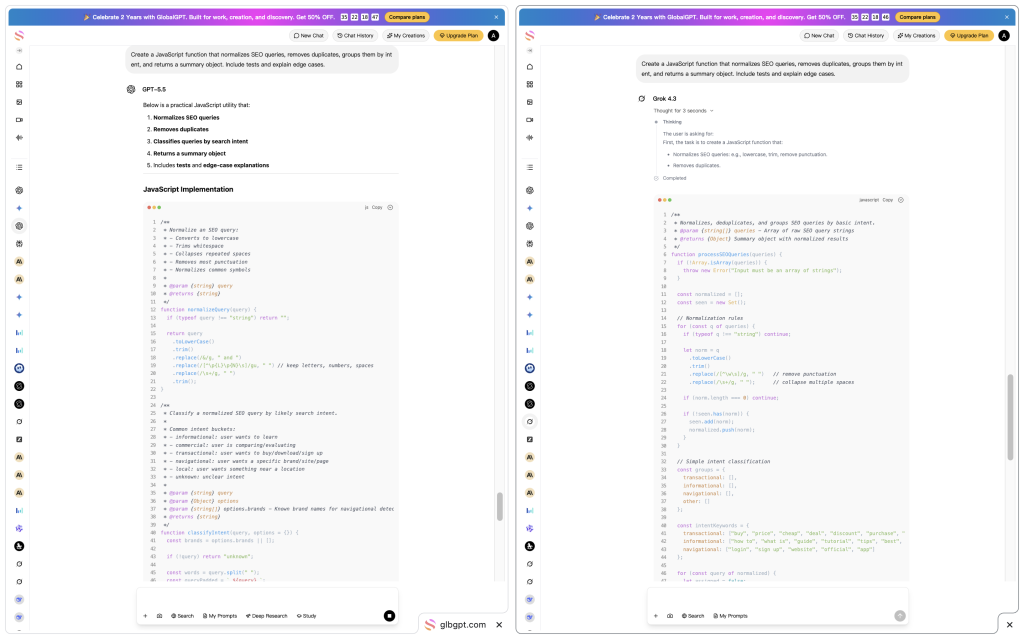
Task: Click left window vertical scrollbar thumb
Action: click(x=500, y=506)
